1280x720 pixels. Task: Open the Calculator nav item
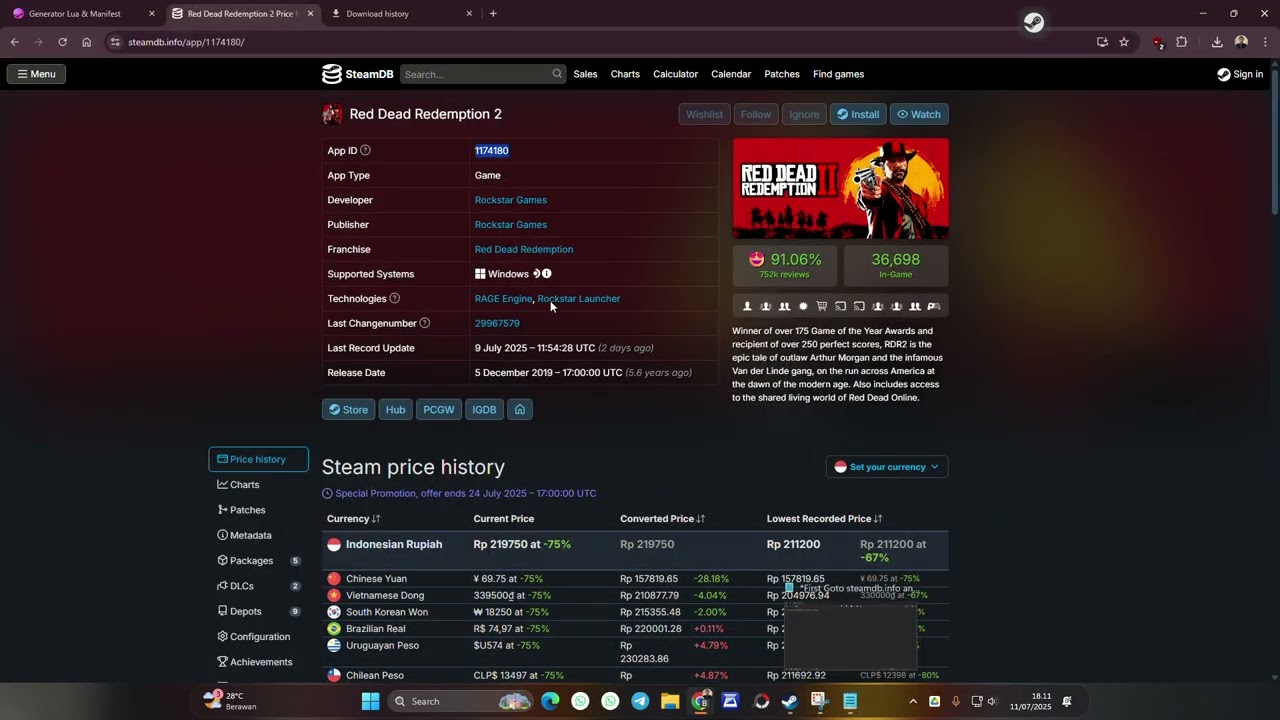pos(675,74)
